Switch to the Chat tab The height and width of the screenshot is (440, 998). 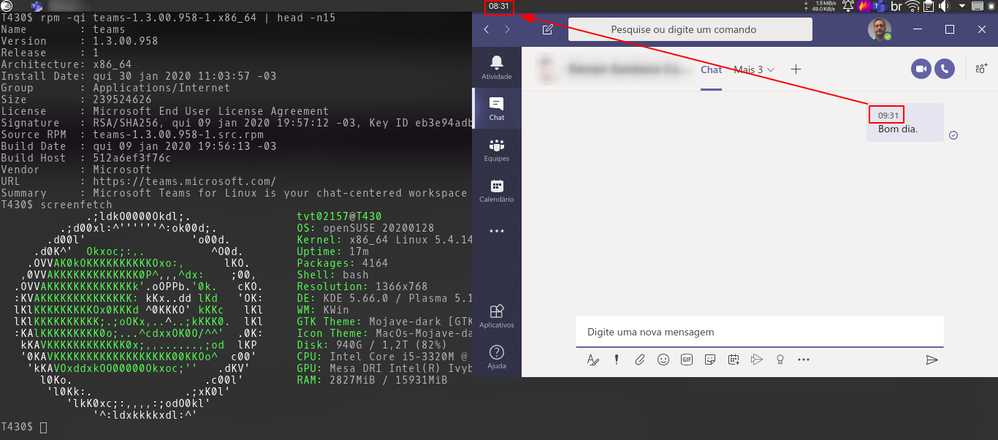[x=711, y=69]
